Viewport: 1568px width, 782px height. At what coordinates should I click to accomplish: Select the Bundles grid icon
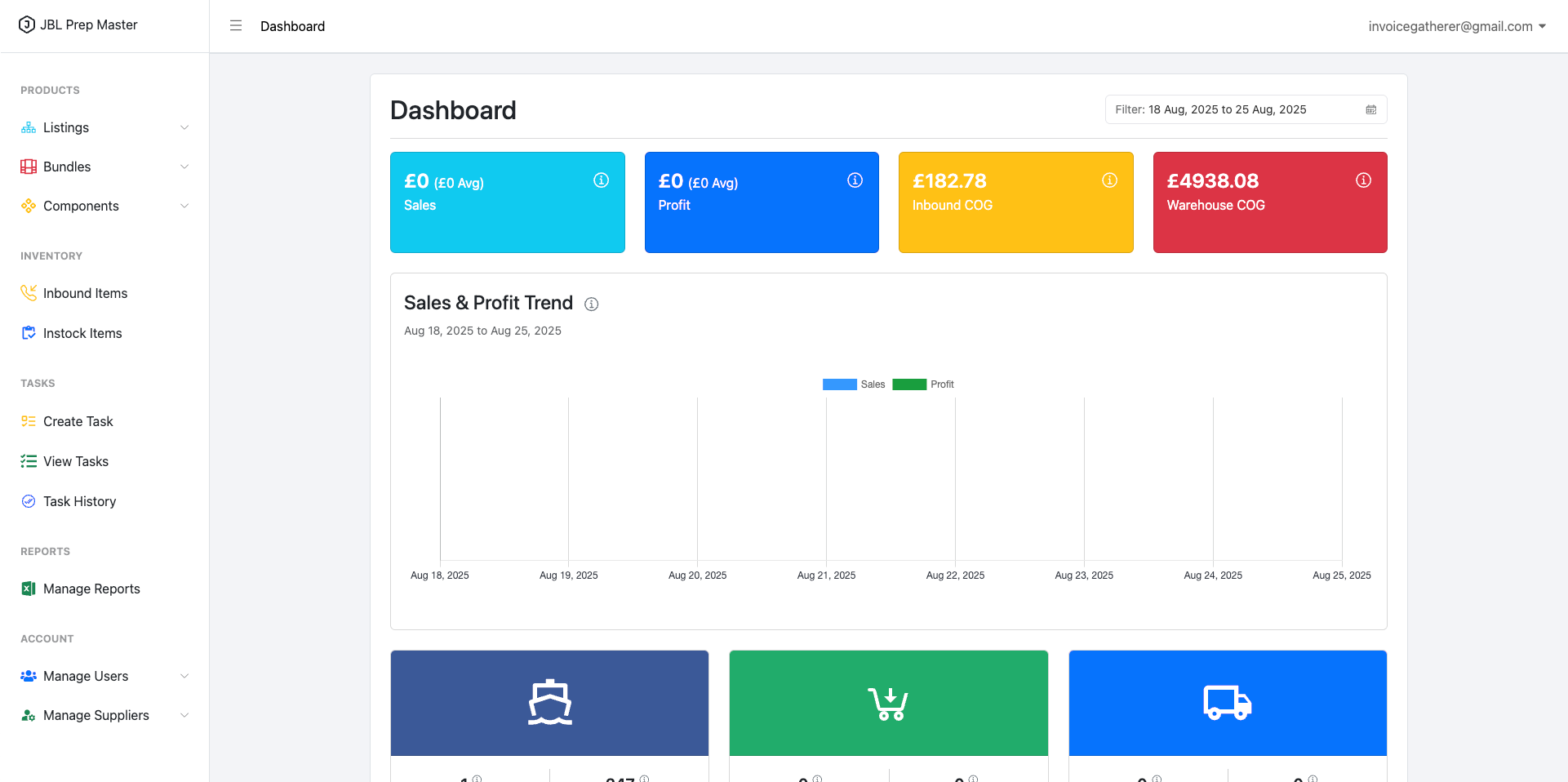tap(29, 167)
